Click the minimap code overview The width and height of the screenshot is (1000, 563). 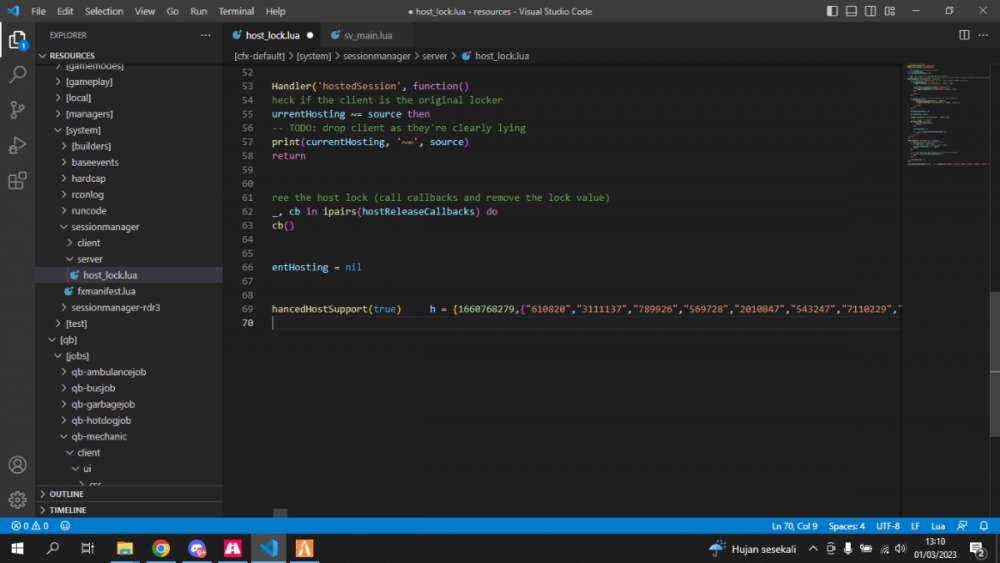pyautogui.click(x=940, y=115)
